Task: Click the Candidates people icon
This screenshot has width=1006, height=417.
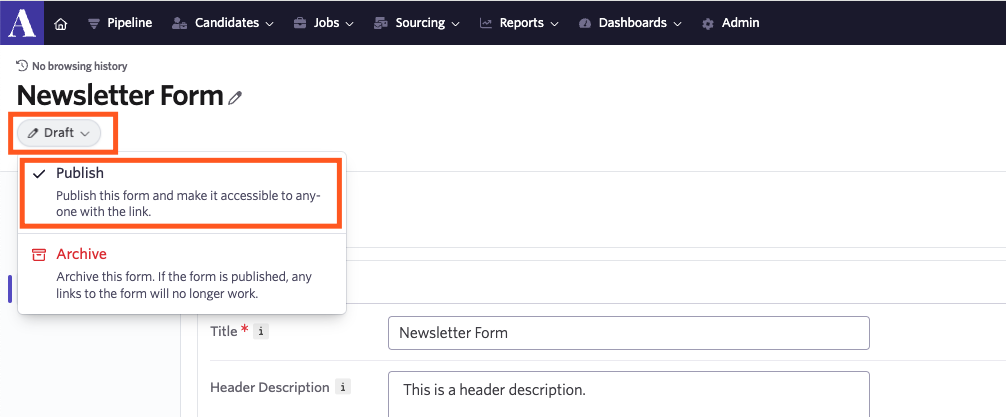Action: coord(179,24)
